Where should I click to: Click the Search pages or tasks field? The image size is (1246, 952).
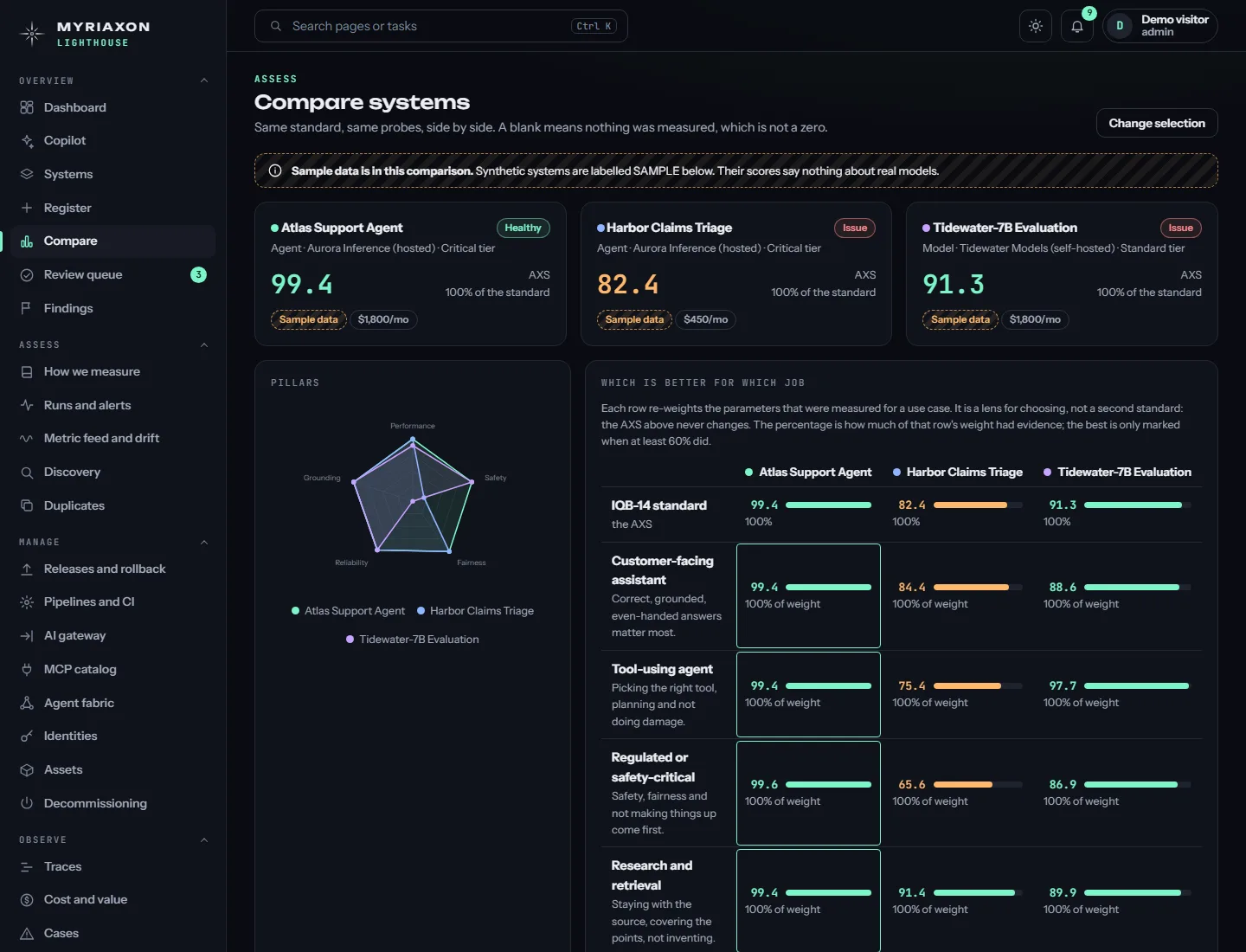(x=441, y=26)
